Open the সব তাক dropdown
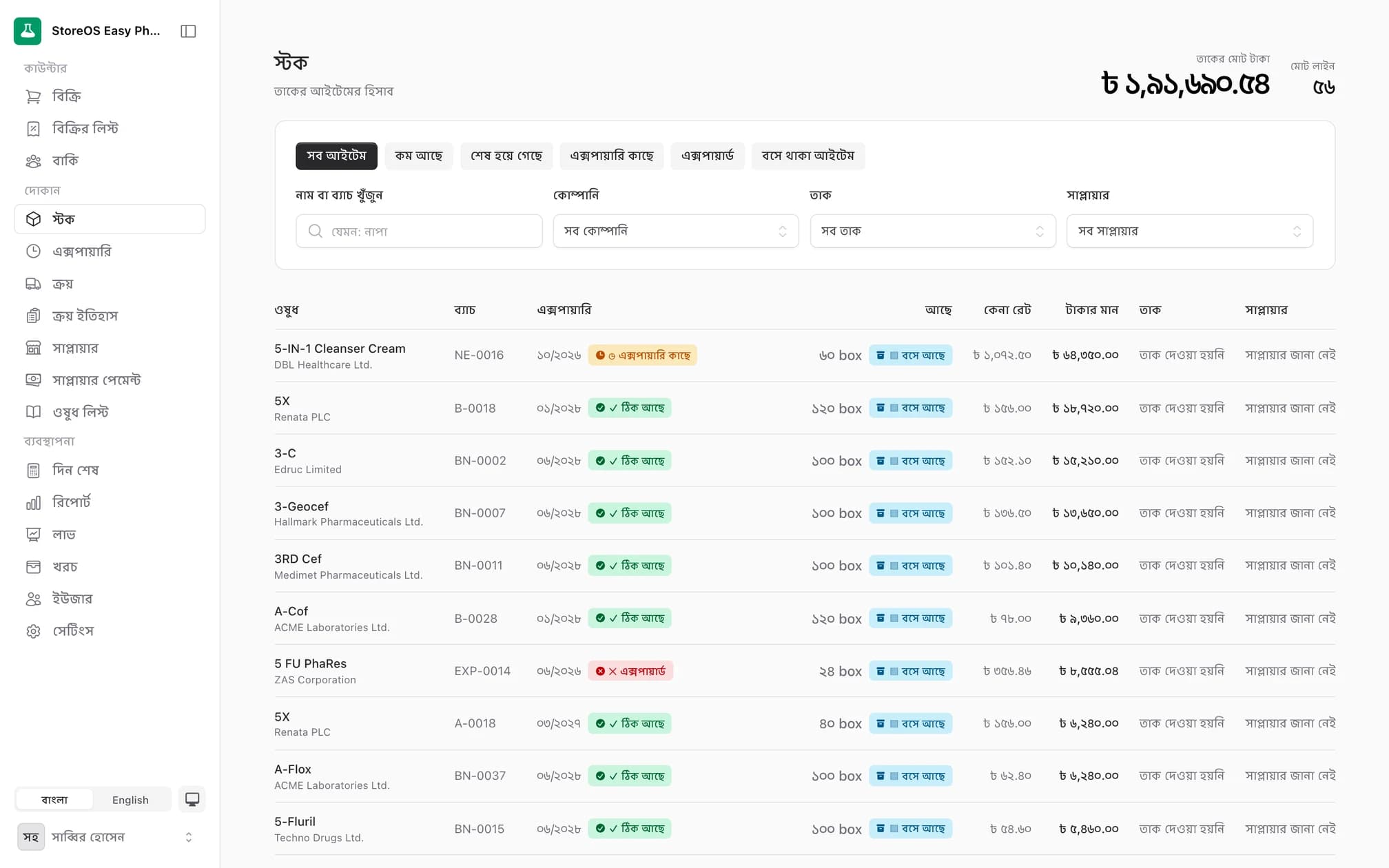The width and height of the screenshot is (1389, 868). coord(933,231)
